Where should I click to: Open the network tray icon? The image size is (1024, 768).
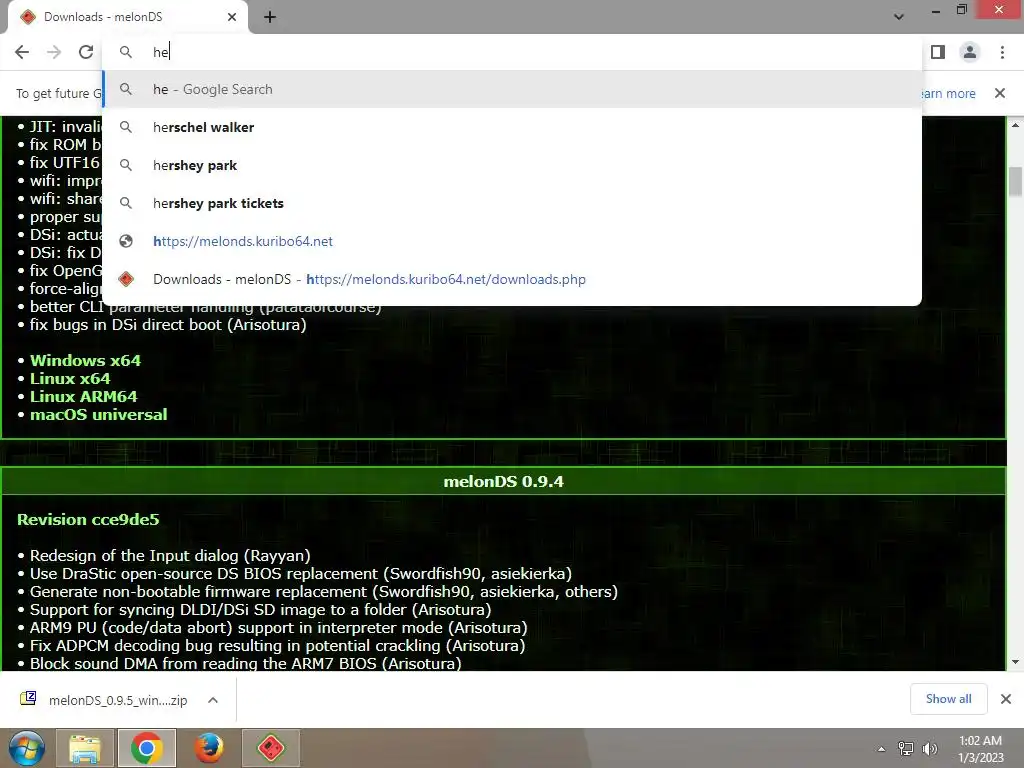(906, 749)
